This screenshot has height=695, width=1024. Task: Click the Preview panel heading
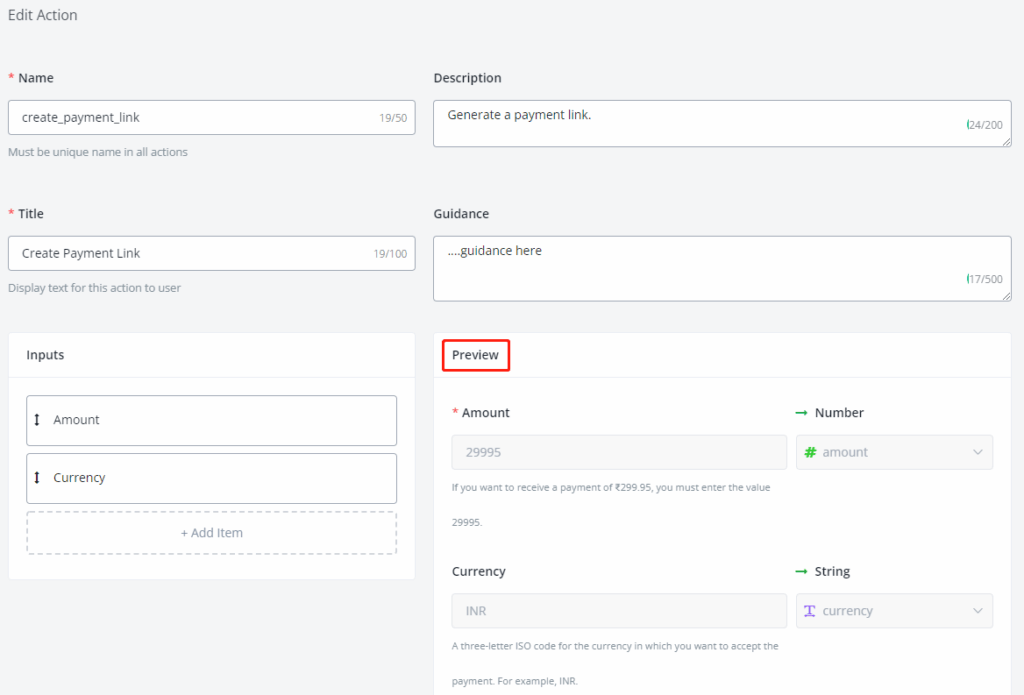click(475, 355)
